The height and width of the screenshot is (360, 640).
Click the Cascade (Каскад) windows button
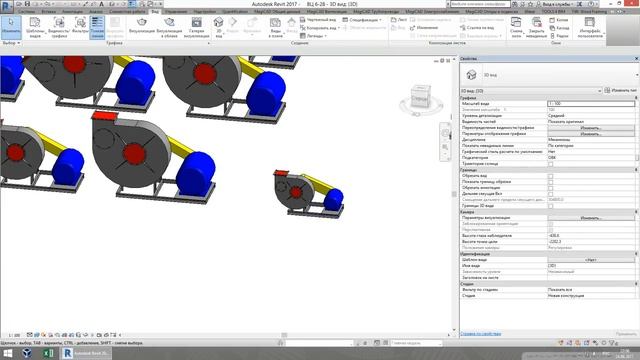click(559, 28)
